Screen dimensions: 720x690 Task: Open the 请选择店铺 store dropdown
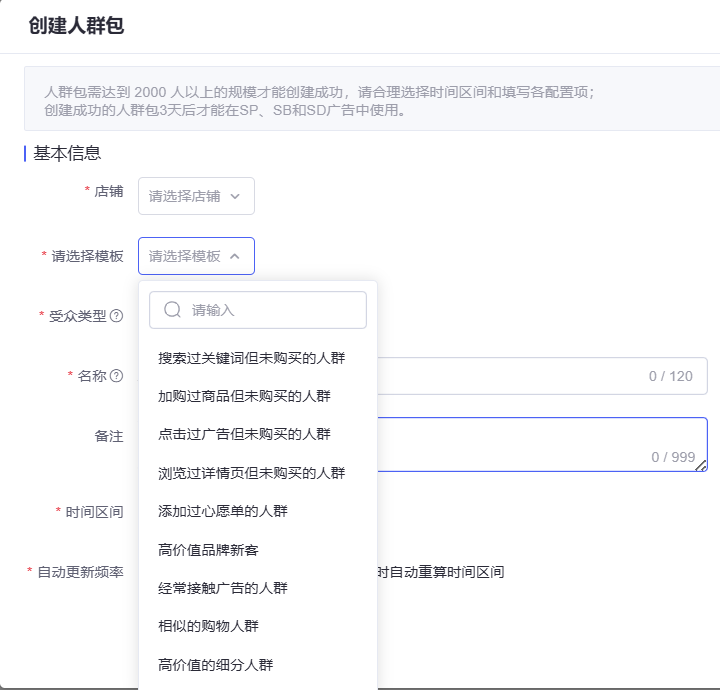196,196
